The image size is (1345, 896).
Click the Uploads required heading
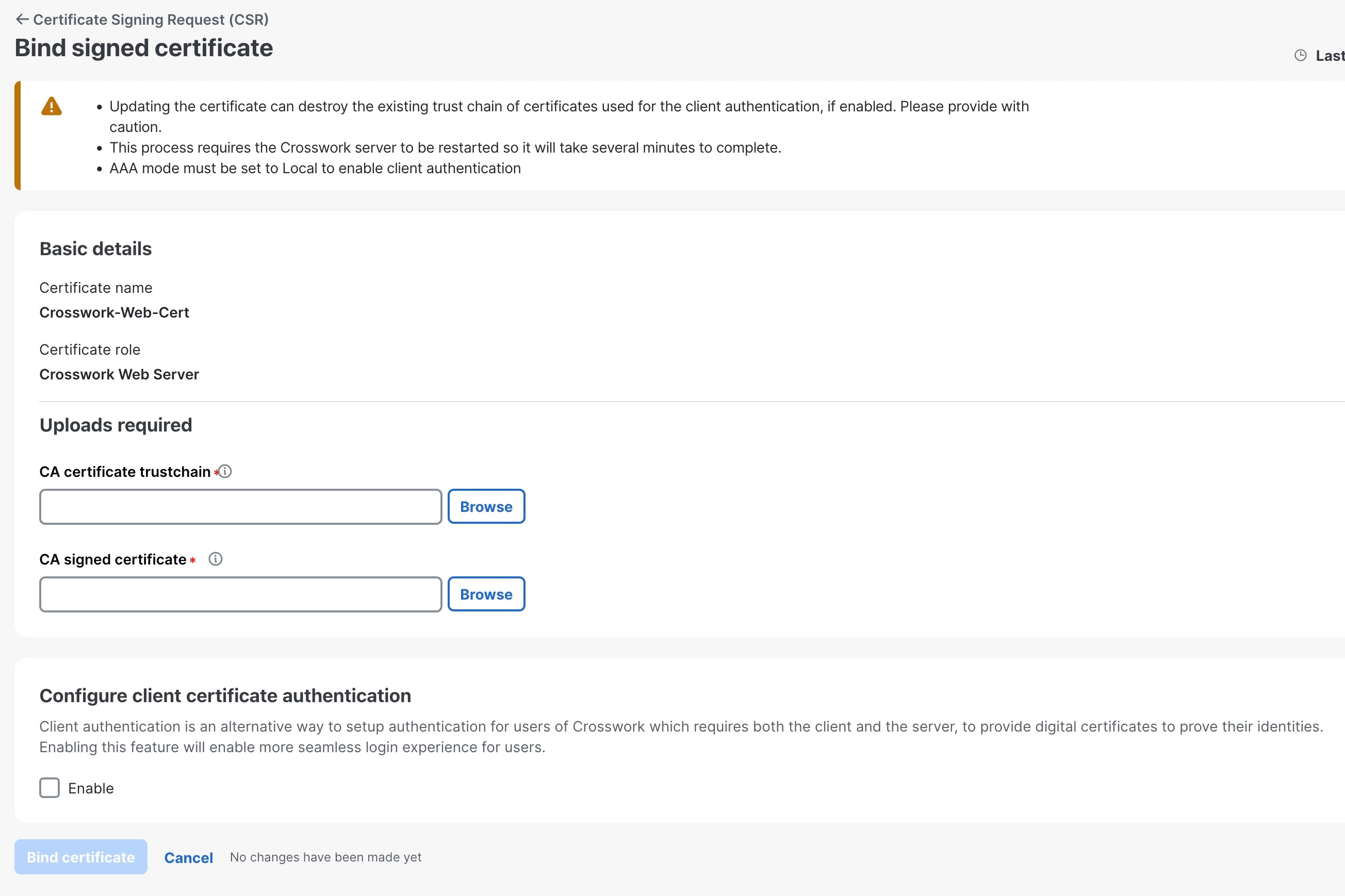click(116, 425)
